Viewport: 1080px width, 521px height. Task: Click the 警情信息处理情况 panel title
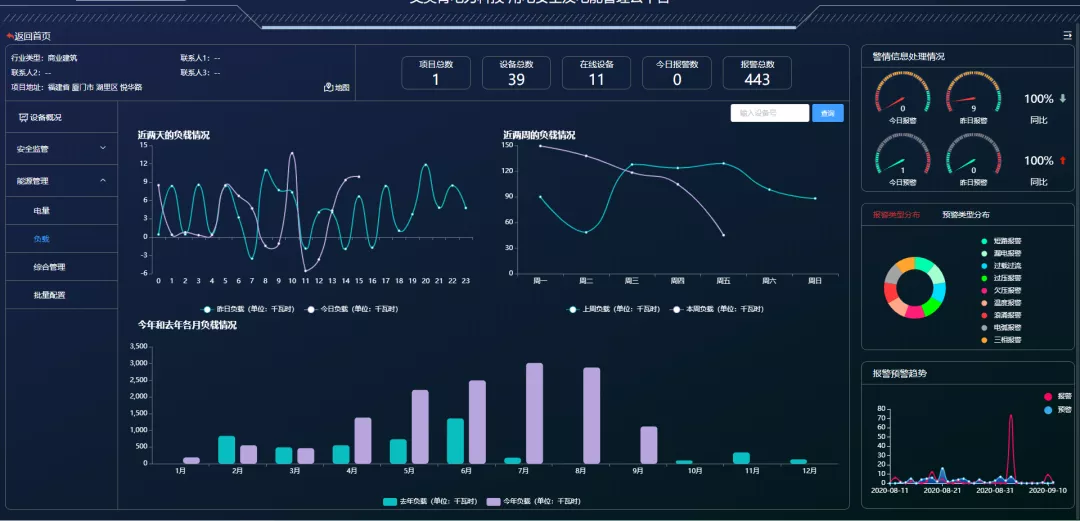pyautogui.click(x=908, y=57)
